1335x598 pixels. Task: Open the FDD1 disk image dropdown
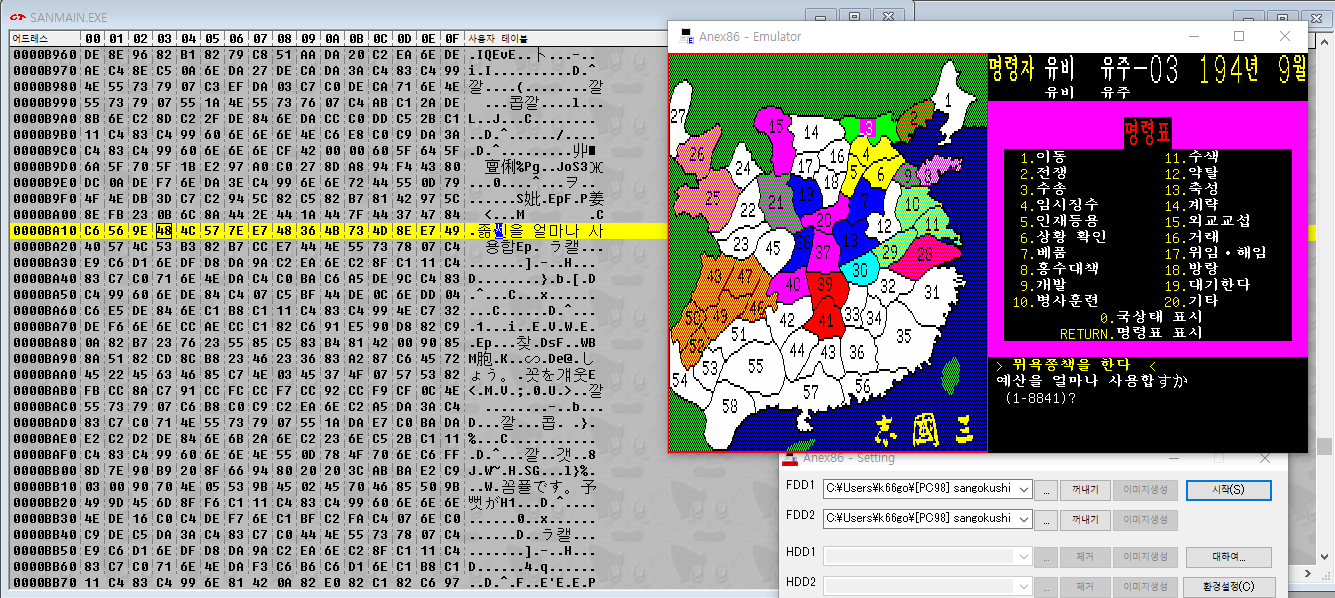tap(1023, 490)
